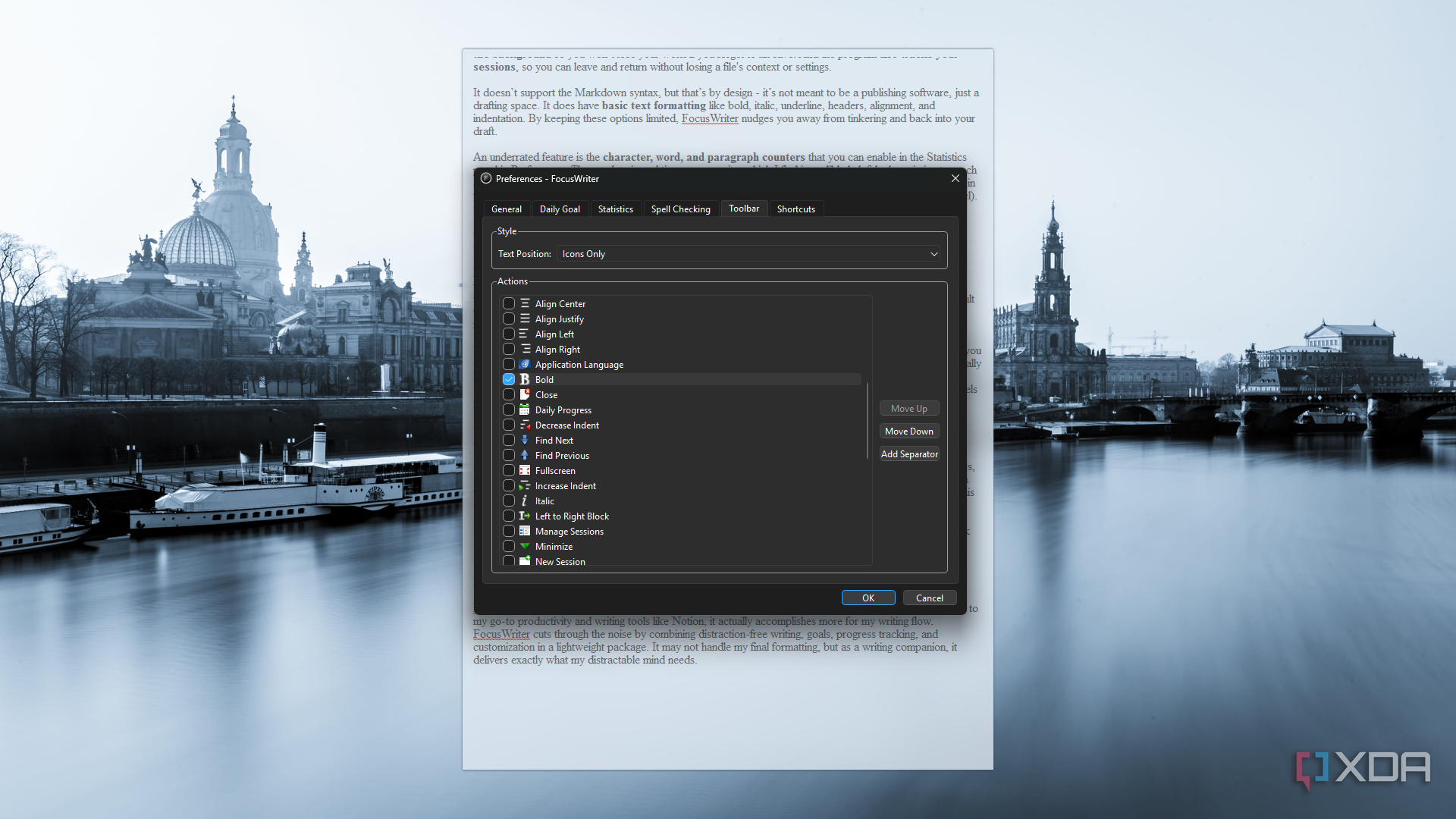Go to the Shortcuts tab

pyautogui.click(x=795, y=209)
